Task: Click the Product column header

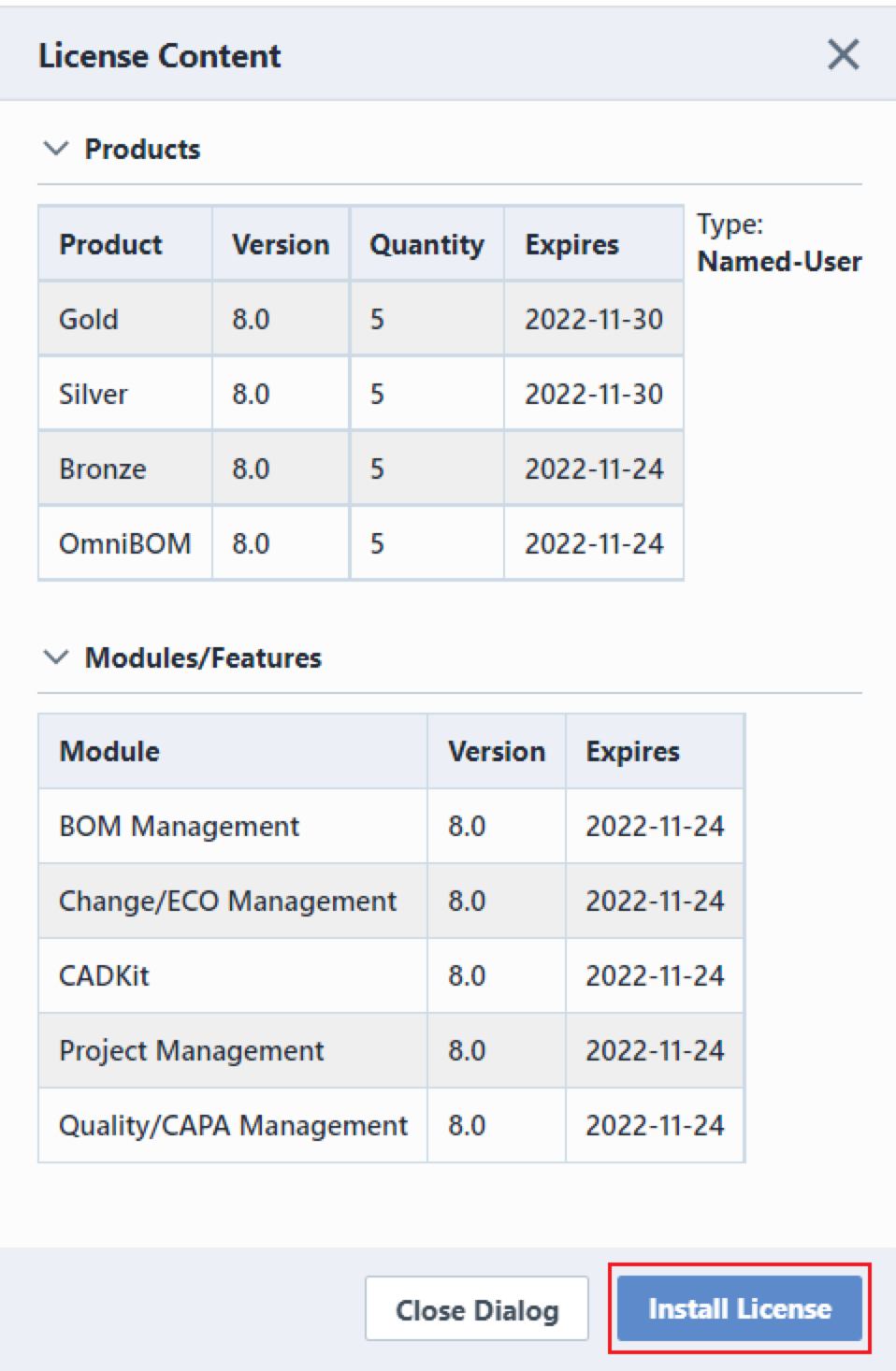Action: [125, 244]
